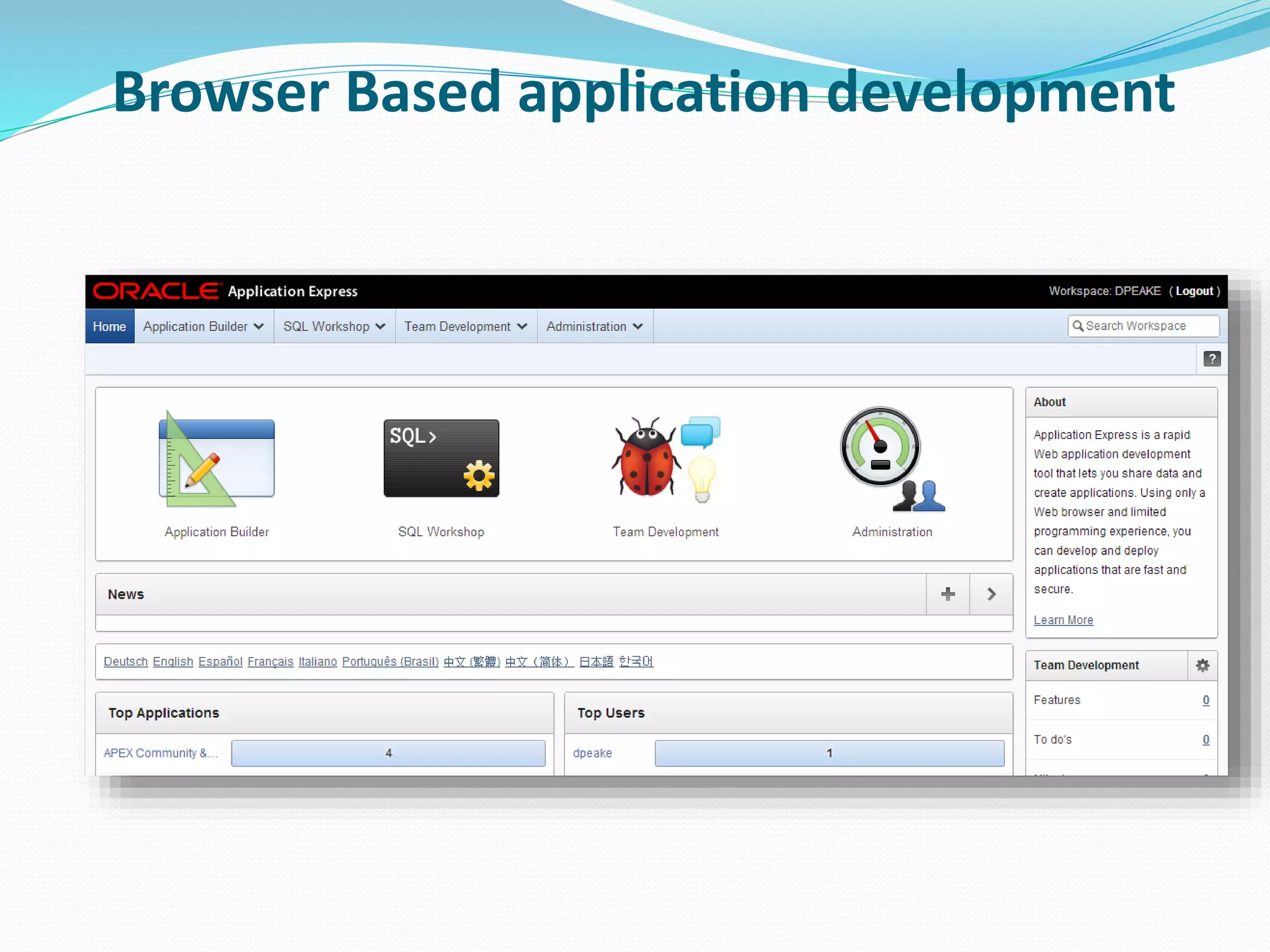The width and height of the screenshot is (1270, 952).
Task: Expand the Application Builder dropdown menu
Action: coord(259,327)
